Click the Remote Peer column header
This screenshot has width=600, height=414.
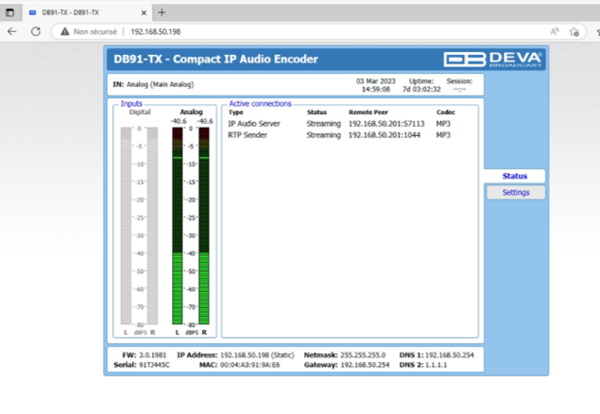pyautogui.click(x=368, y=112)
